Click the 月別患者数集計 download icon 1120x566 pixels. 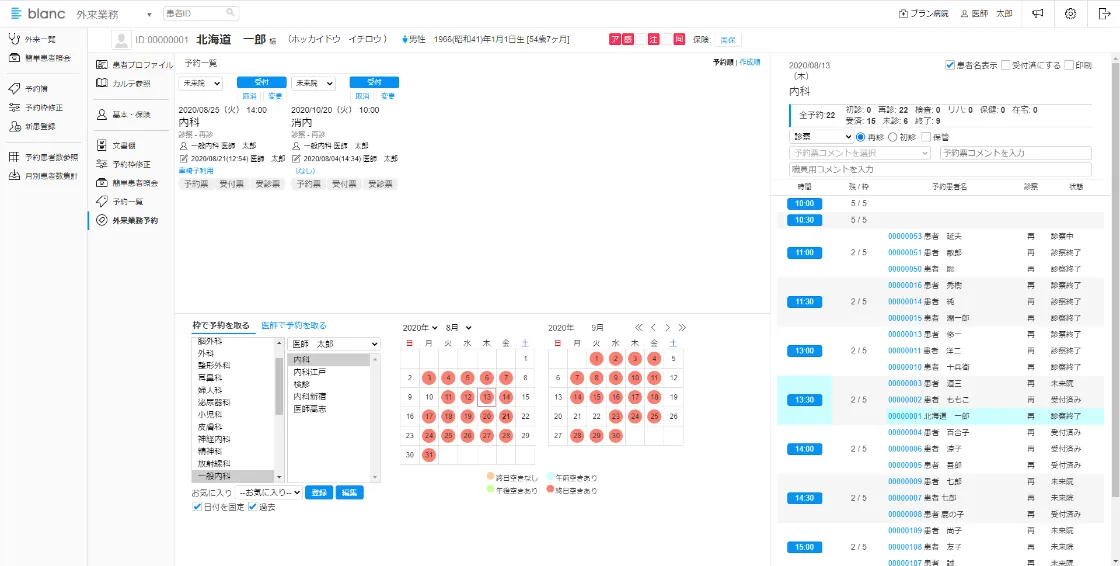click(x=14, y=176)
